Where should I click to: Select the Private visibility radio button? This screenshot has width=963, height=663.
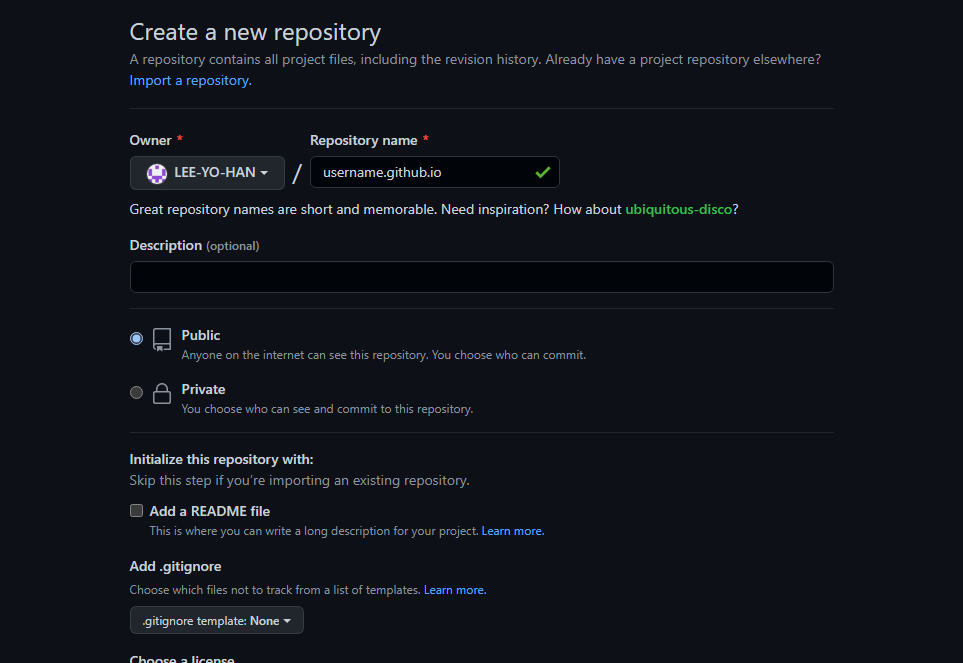coord(136,392)
